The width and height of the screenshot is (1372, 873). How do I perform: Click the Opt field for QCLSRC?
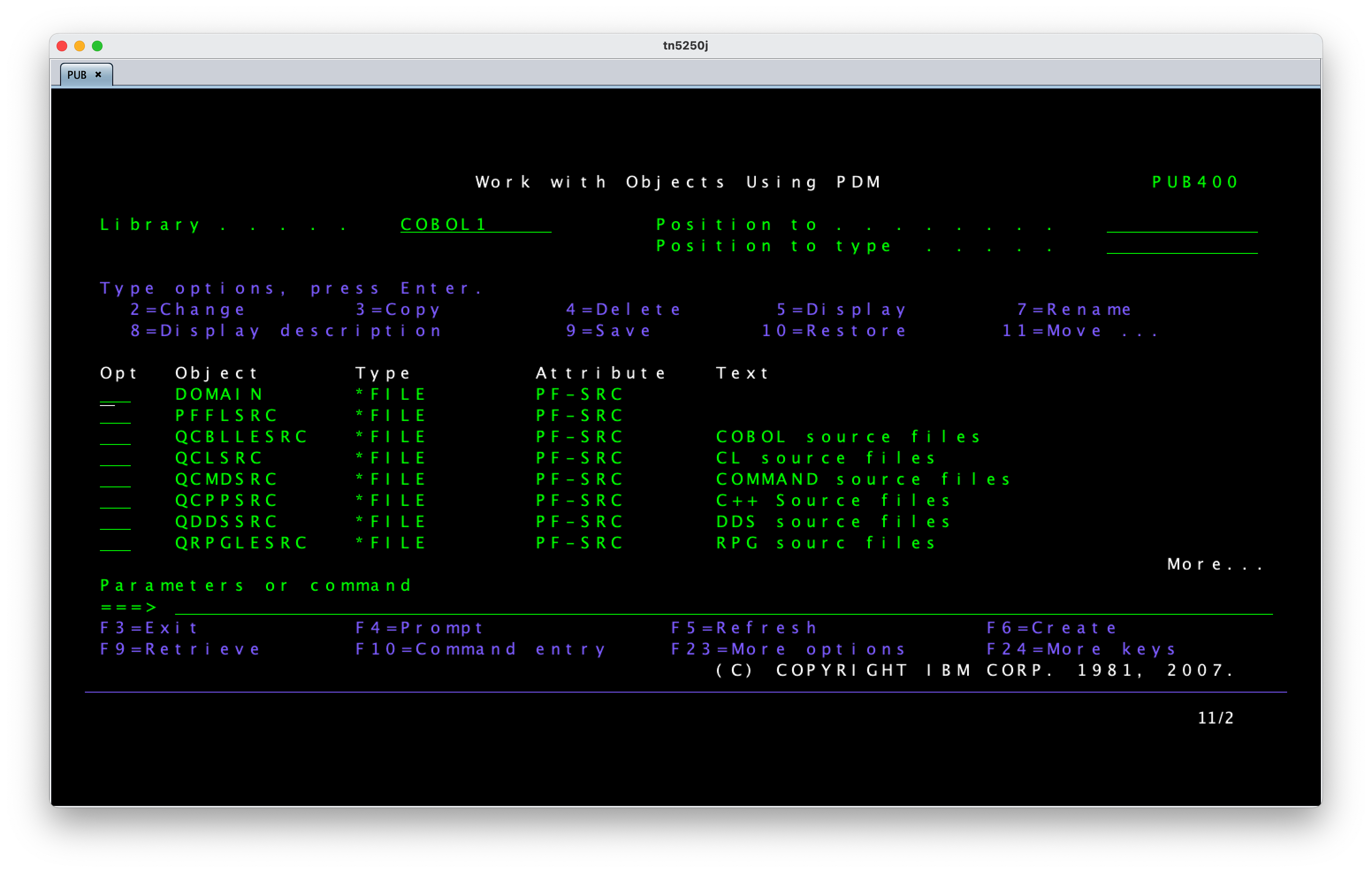115,458
